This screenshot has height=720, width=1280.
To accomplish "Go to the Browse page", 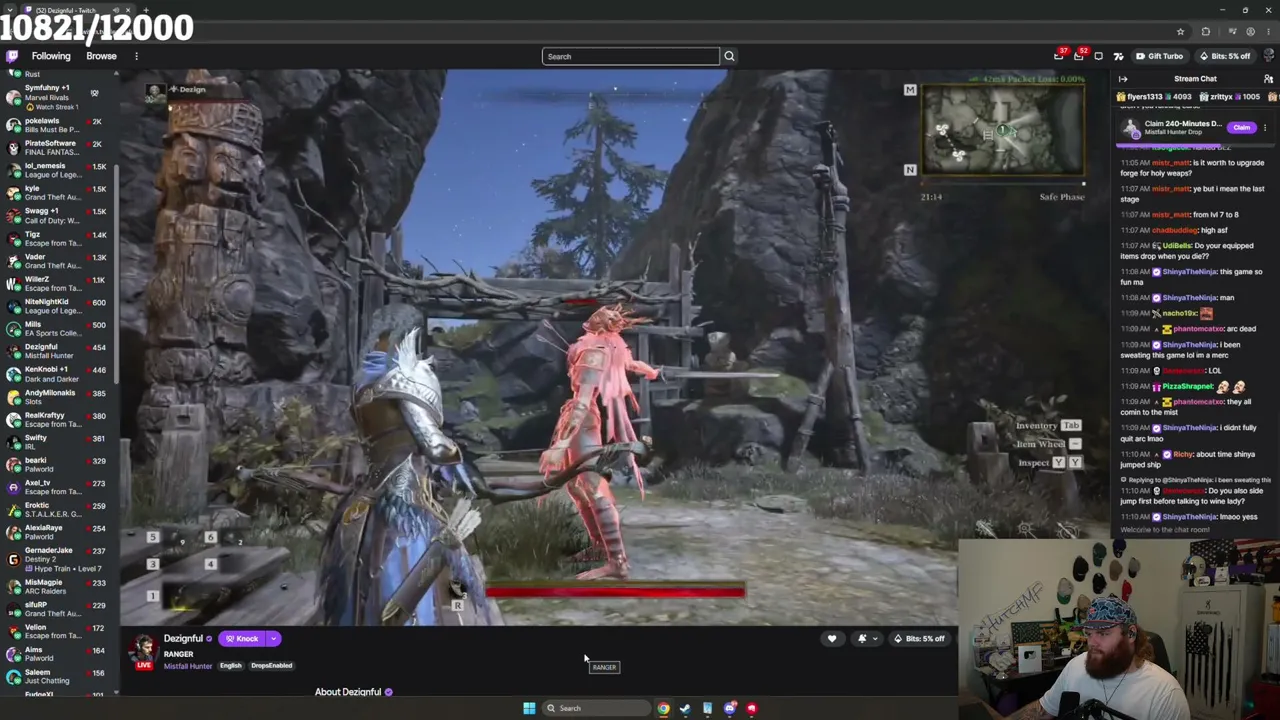I will click(101, 56).
